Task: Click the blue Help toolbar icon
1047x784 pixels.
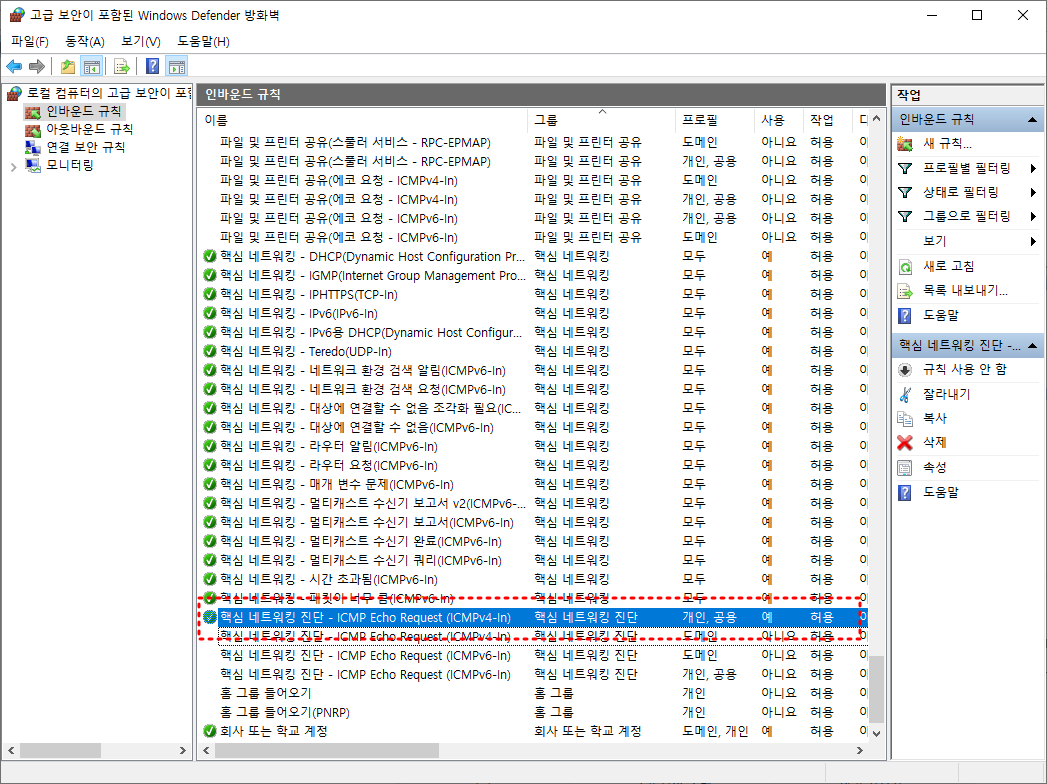Action: (x=153, y=66)
